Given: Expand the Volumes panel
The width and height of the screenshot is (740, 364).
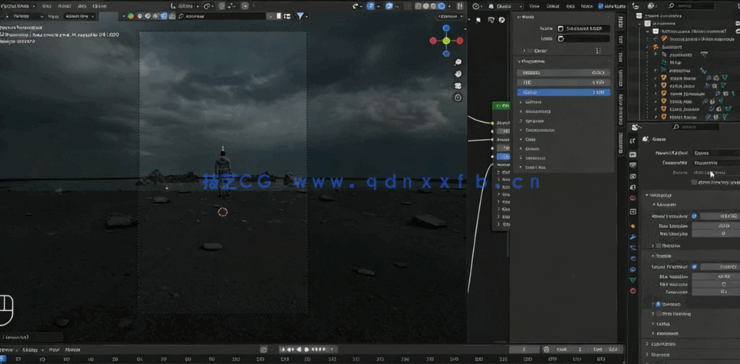Looking at the screenshot, I should tap(661, 354).
